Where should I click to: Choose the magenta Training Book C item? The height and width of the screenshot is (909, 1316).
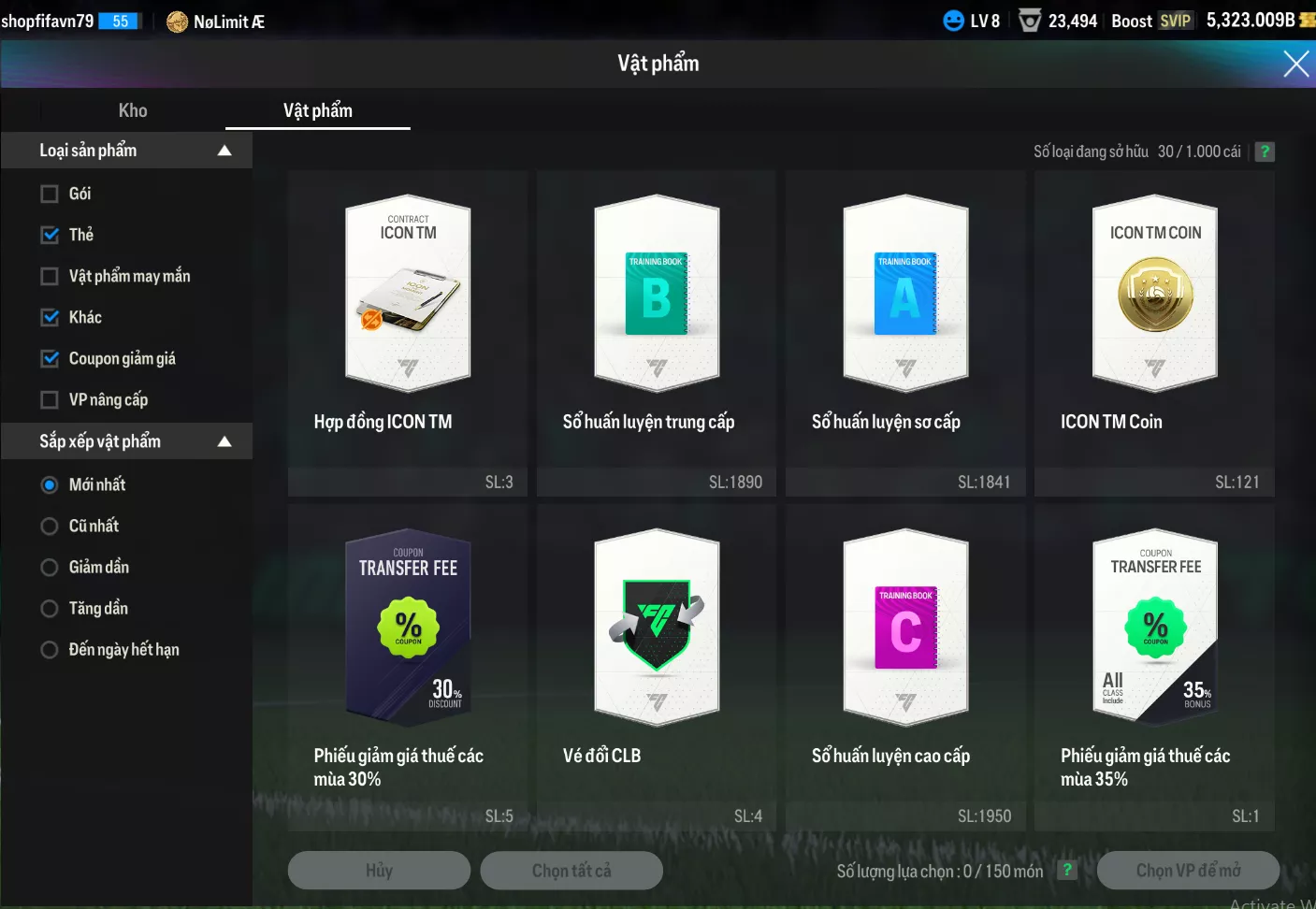[905, 628]
